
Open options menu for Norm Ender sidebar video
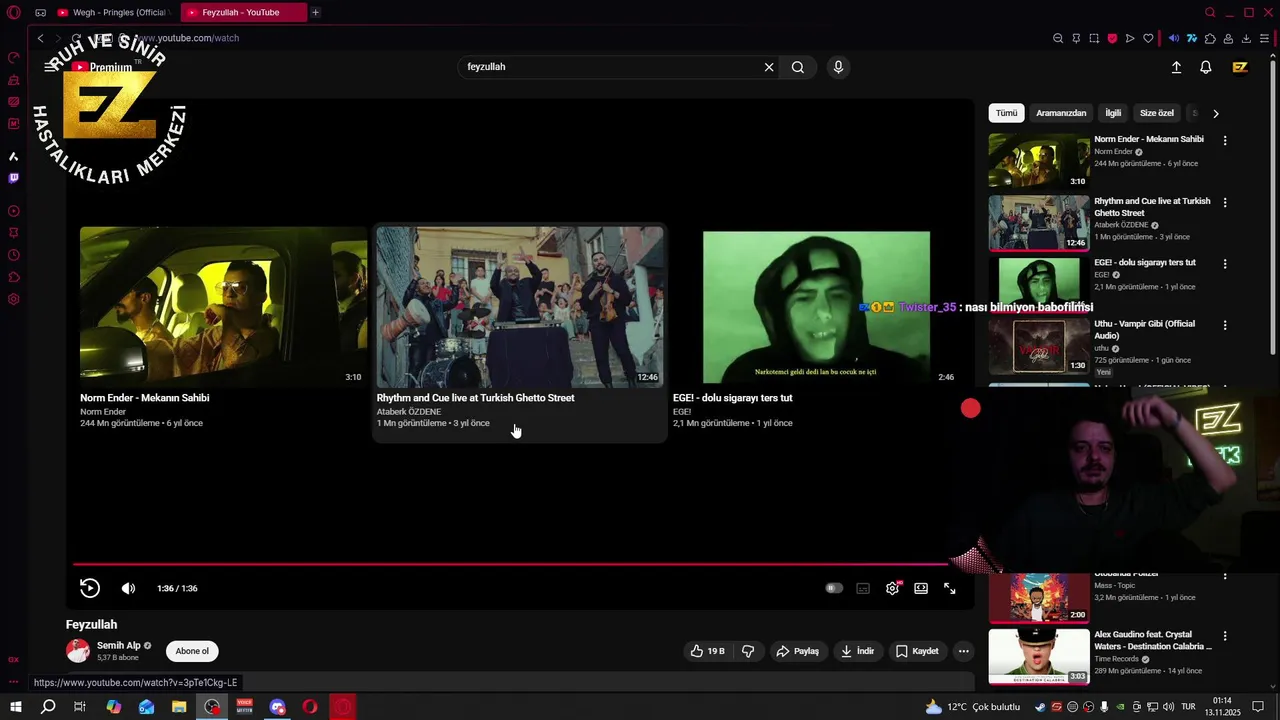1225,141
